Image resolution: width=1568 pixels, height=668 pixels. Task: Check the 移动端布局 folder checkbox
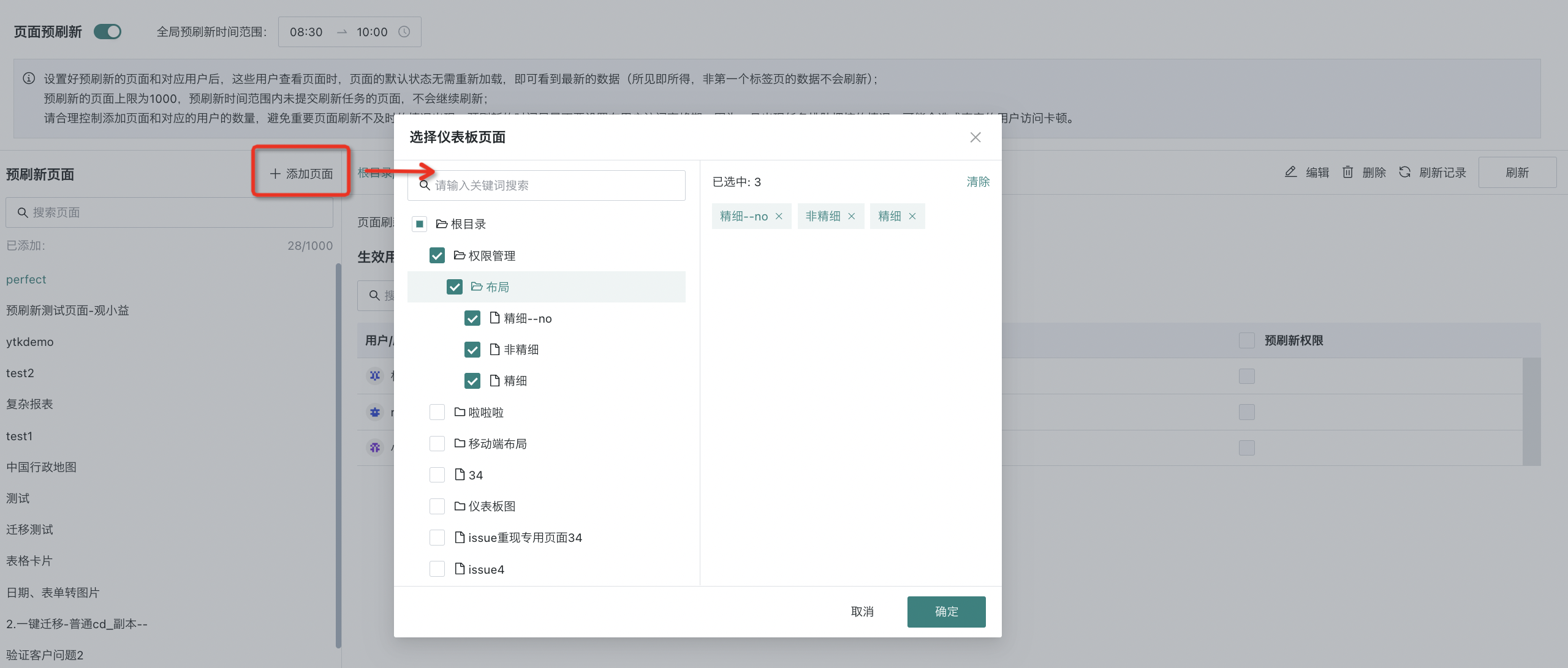coord(437,443)
